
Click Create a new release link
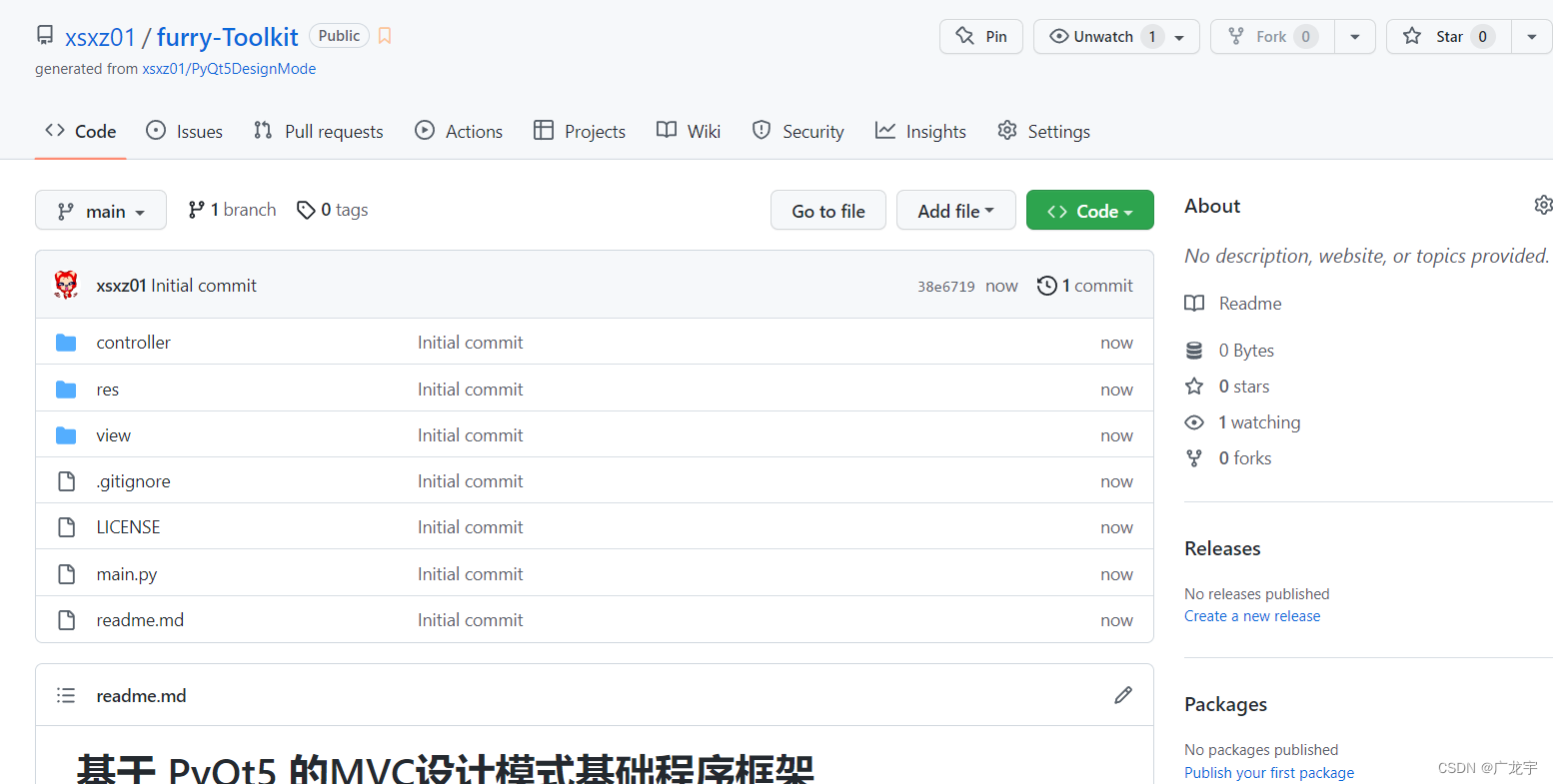tap(1252, 616)
